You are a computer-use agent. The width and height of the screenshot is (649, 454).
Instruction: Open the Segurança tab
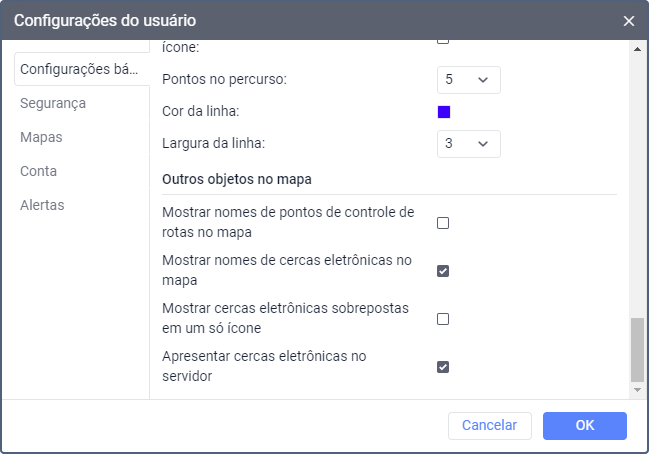coord(53,103)
